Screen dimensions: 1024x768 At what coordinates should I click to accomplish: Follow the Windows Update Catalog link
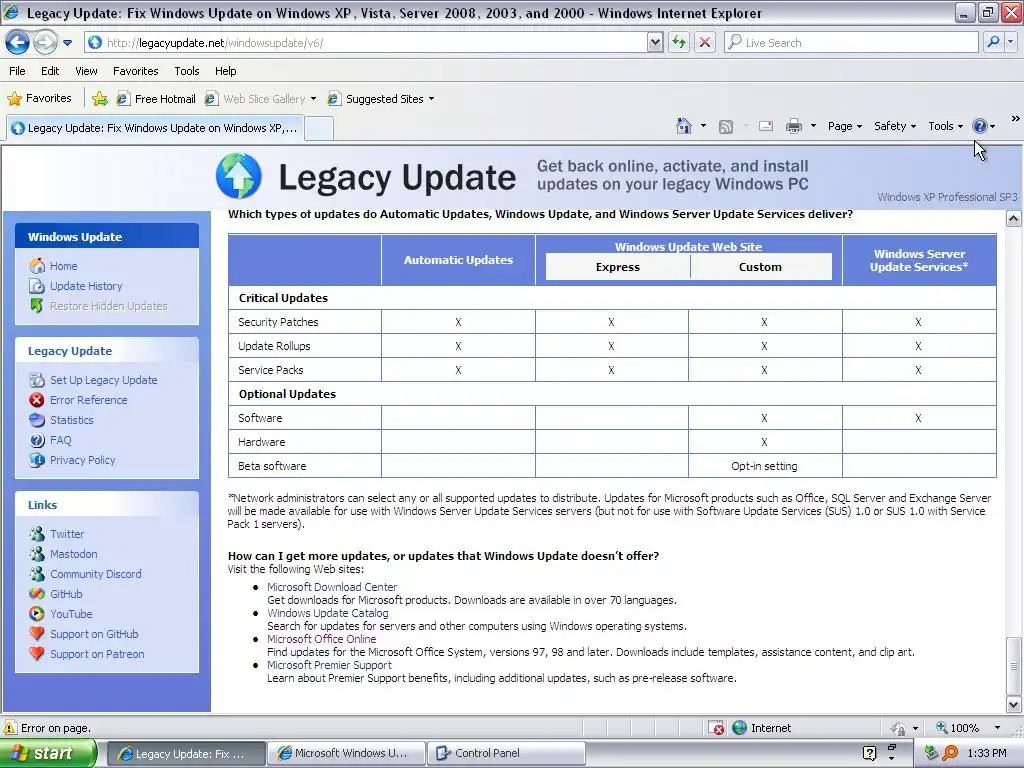point(327,613)
